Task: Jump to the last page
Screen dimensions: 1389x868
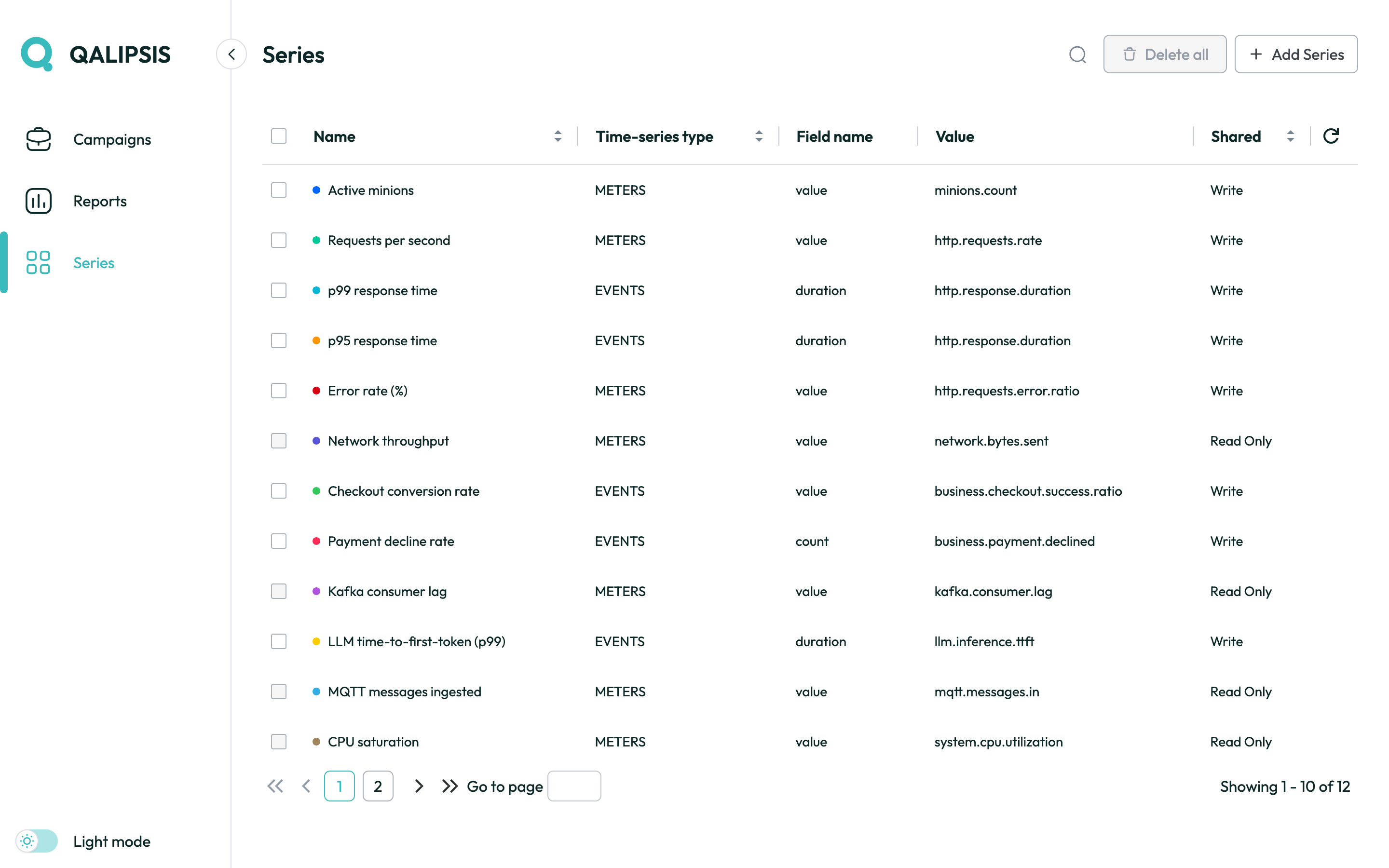Action: [x=450, y=786]
